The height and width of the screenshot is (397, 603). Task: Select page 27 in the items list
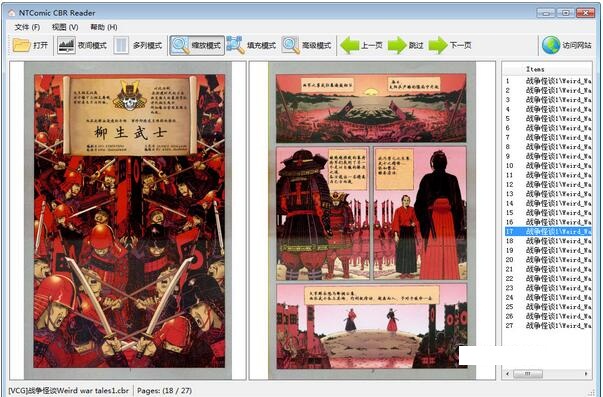pos(548,325)
